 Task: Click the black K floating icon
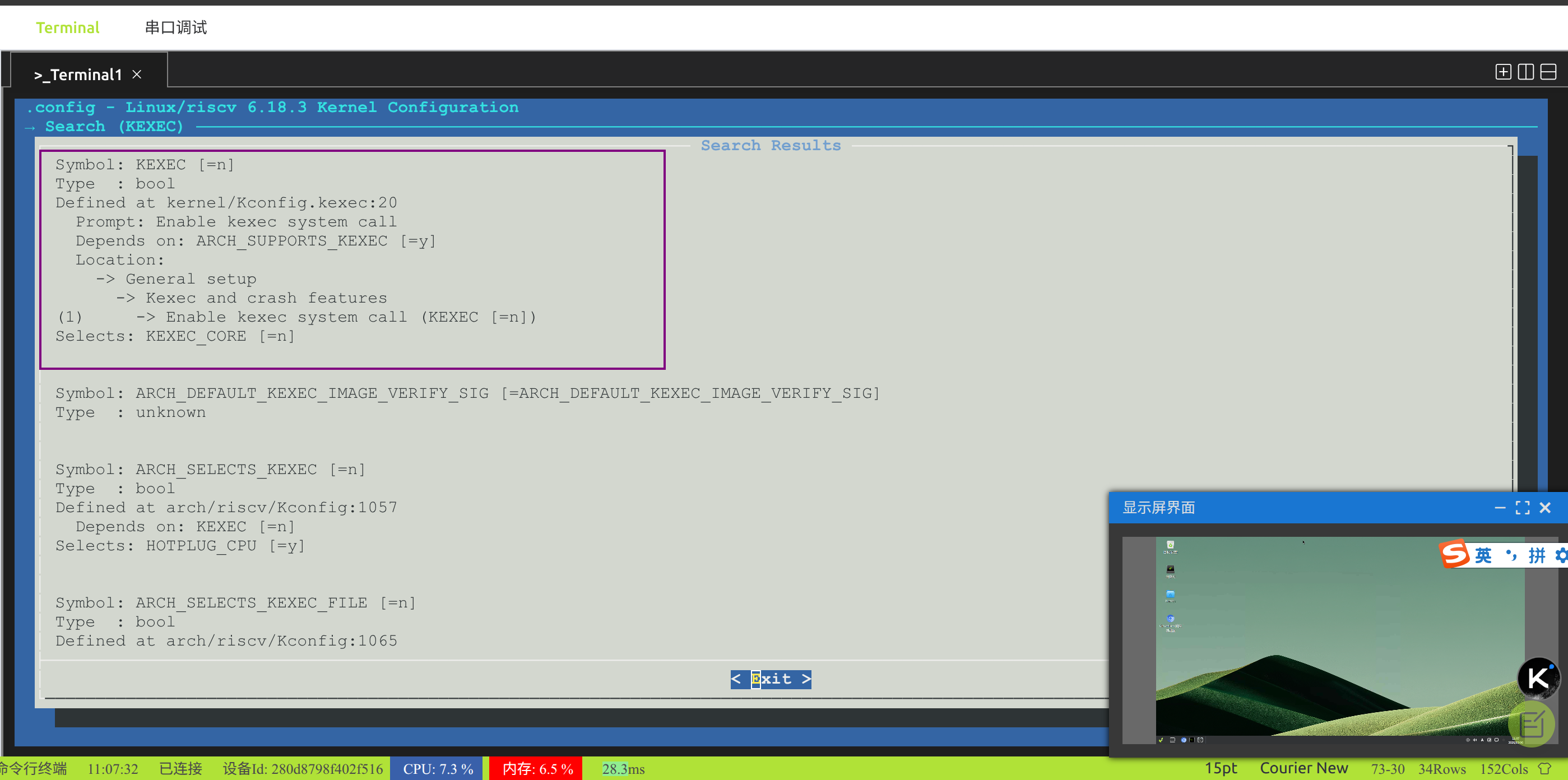[x=1538, y=678]
